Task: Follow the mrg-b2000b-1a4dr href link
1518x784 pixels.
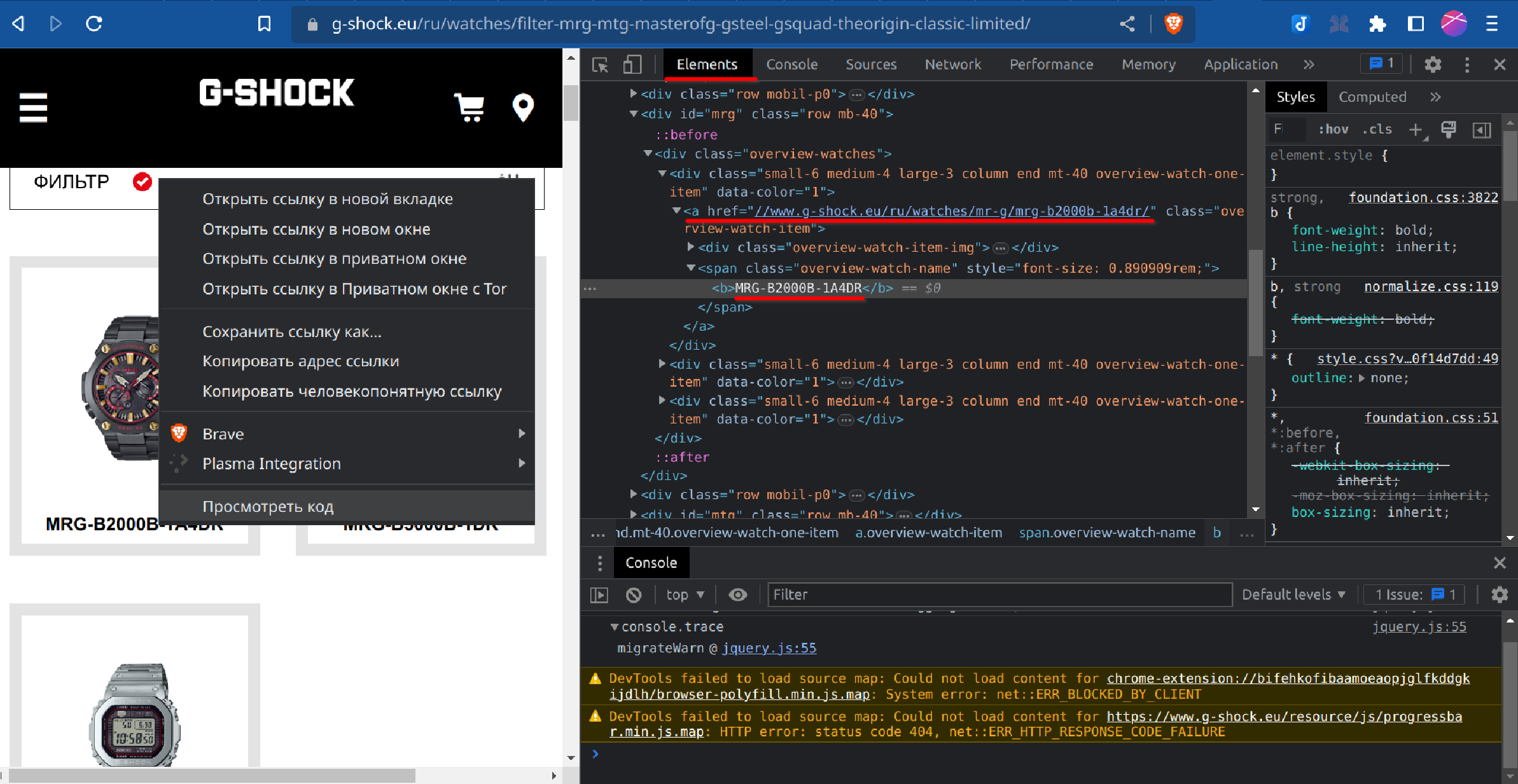Action: (x=952, y=211)
